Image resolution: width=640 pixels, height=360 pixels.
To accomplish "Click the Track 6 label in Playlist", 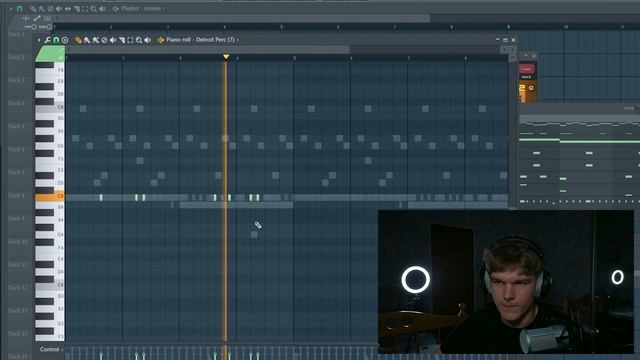I will 16,150.
